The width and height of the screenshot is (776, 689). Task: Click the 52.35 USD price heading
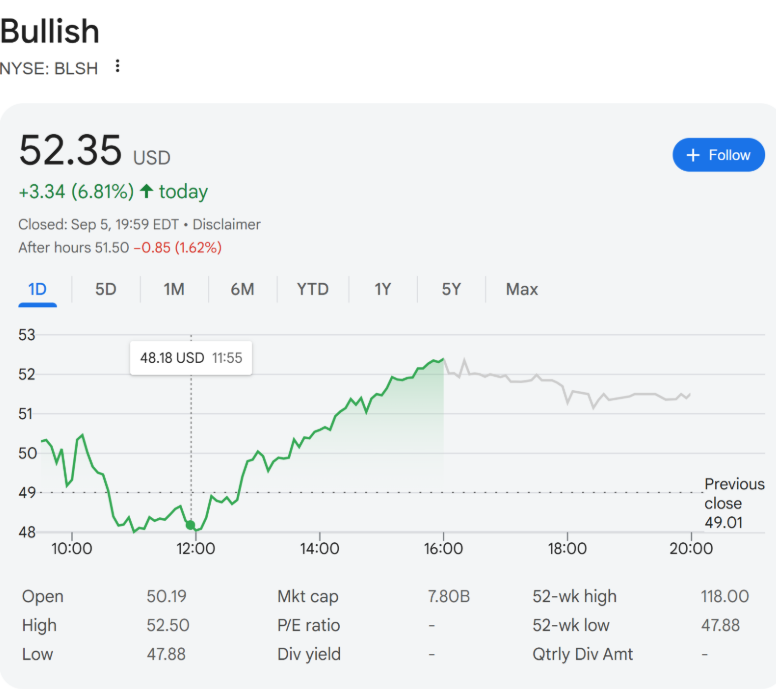pos(94,151)
